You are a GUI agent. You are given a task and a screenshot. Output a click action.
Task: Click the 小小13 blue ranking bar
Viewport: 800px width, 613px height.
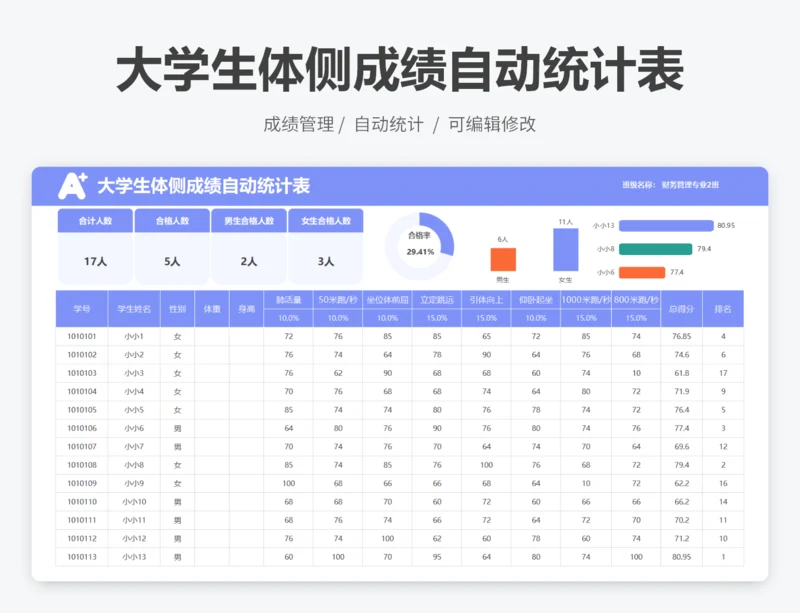tap(666, 226)
